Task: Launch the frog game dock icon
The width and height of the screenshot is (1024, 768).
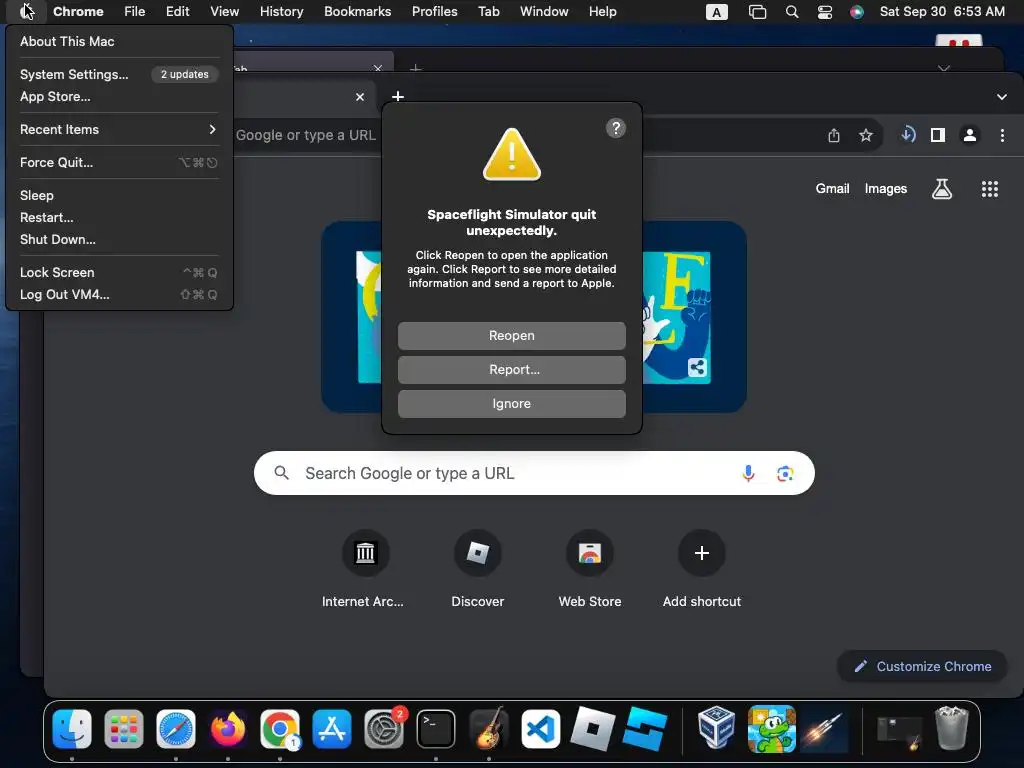Action: [x=771, y=729]
